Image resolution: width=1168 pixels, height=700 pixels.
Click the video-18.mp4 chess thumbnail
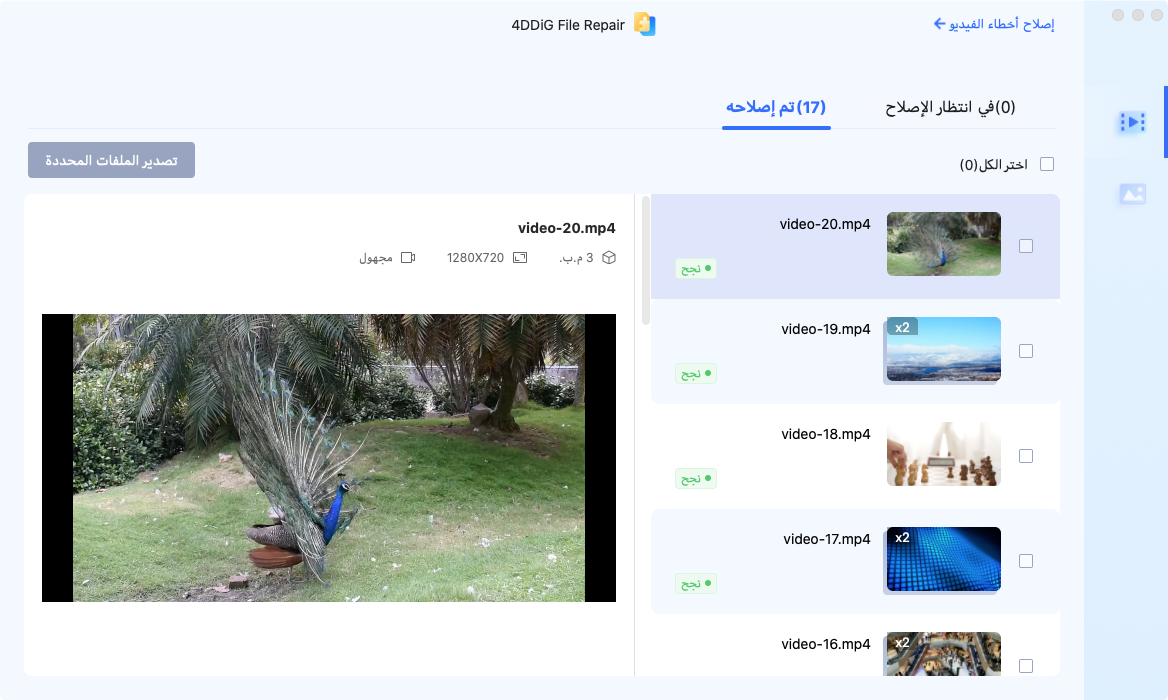click(942, 454)
